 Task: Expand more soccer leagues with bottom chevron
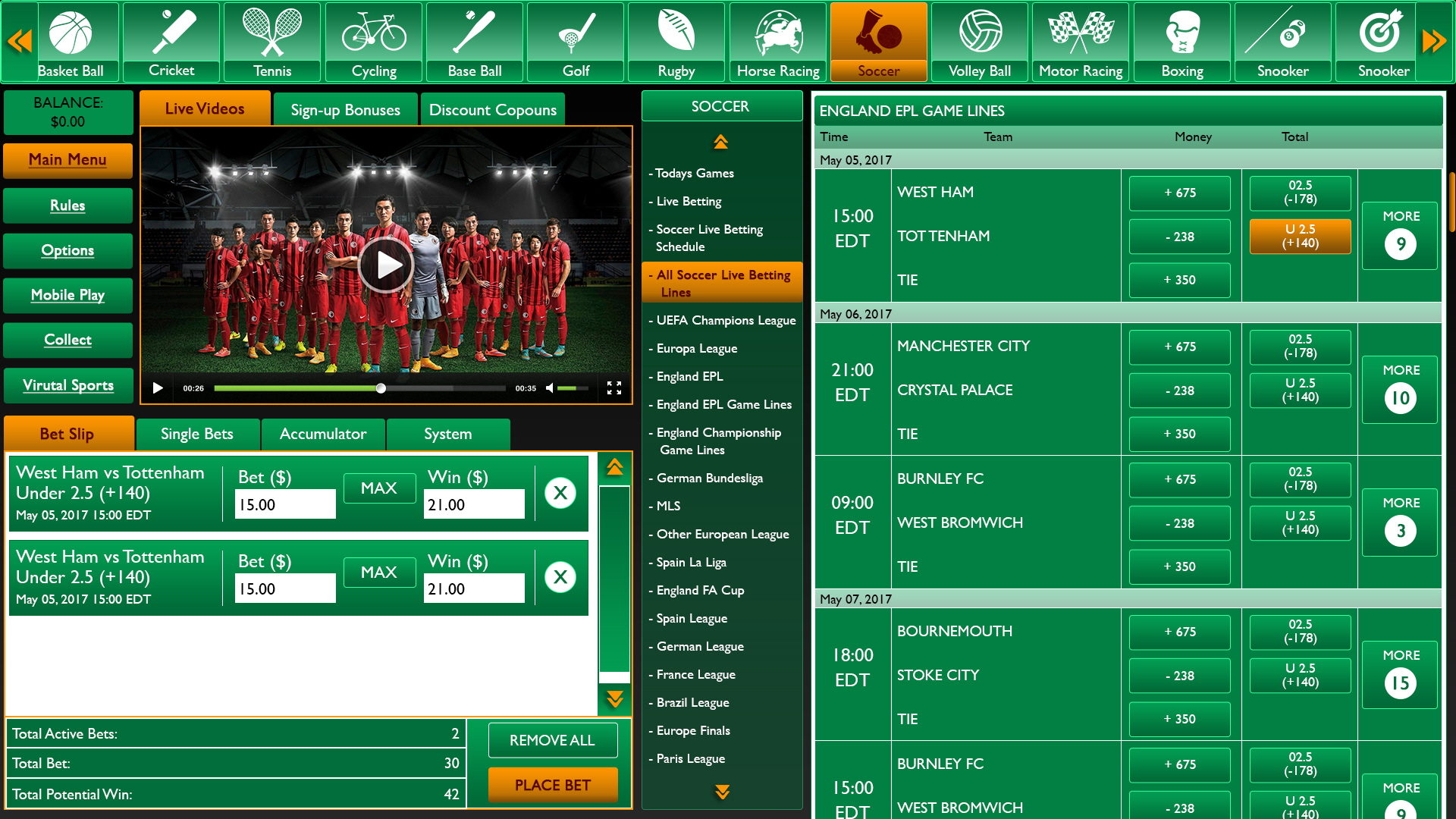[720, 792]
